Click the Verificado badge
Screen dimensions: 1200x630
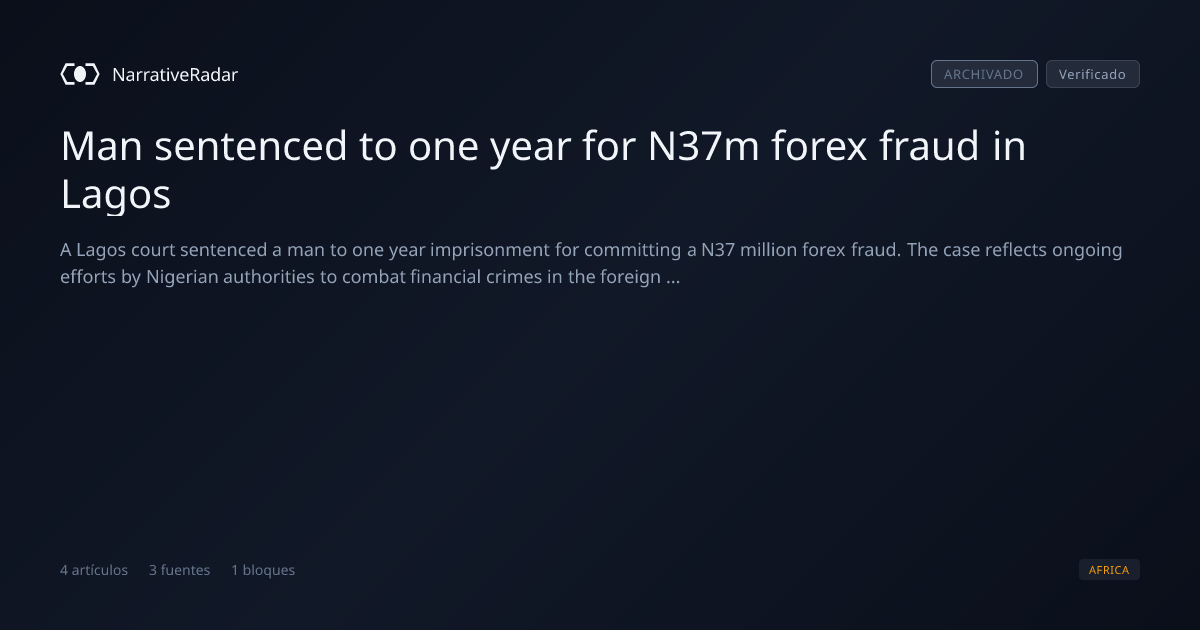[x=1092, y=74]
